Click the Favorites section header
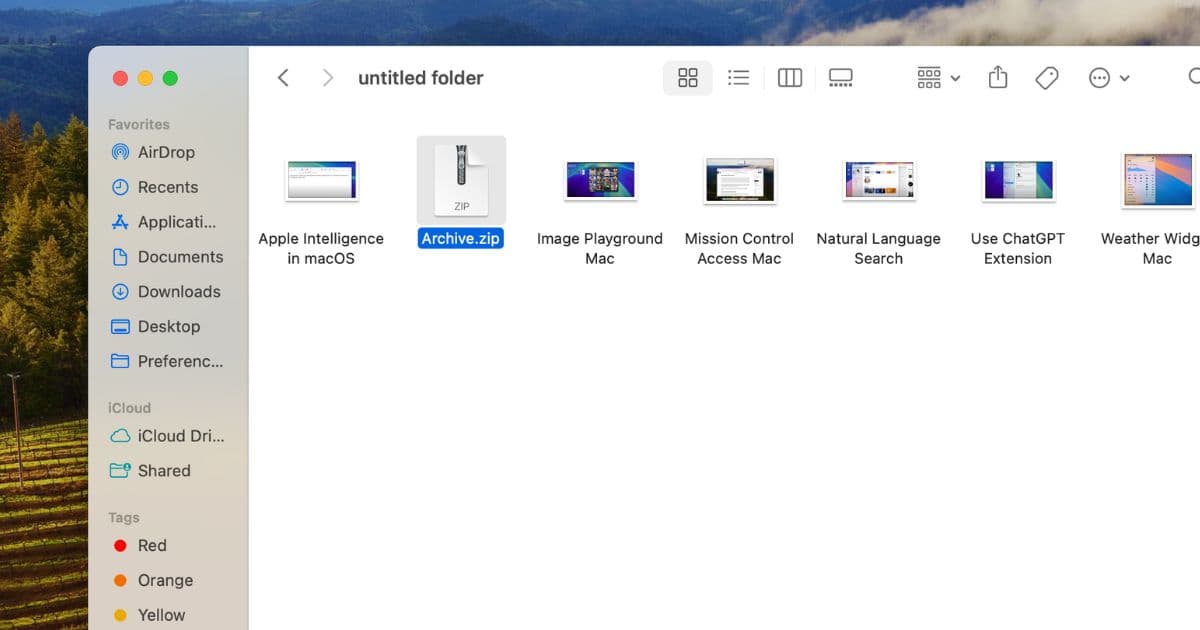The image size is (1200, 630). point(139,124)
